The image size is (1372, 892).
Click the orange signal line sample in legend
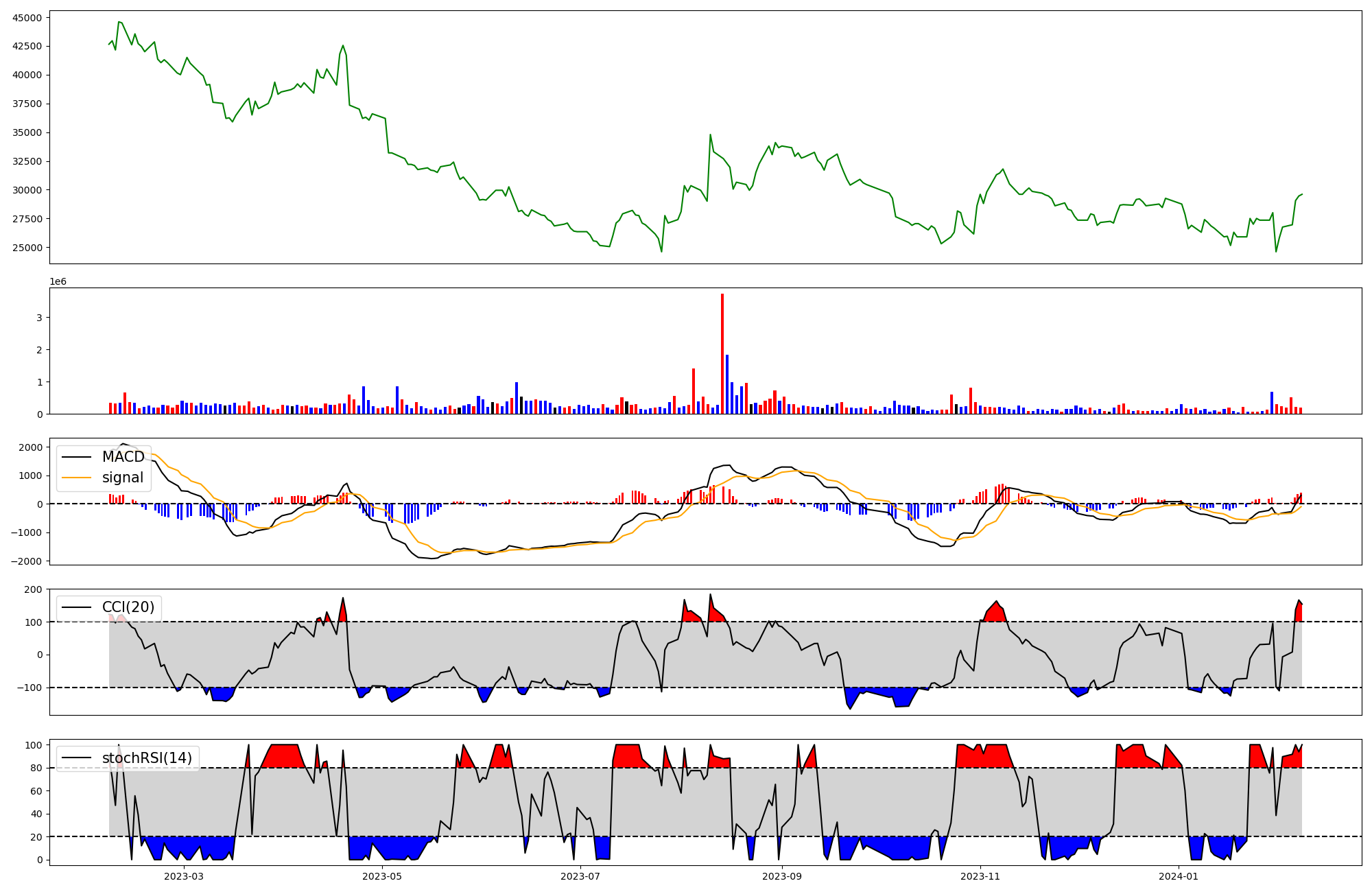(76, 478)
